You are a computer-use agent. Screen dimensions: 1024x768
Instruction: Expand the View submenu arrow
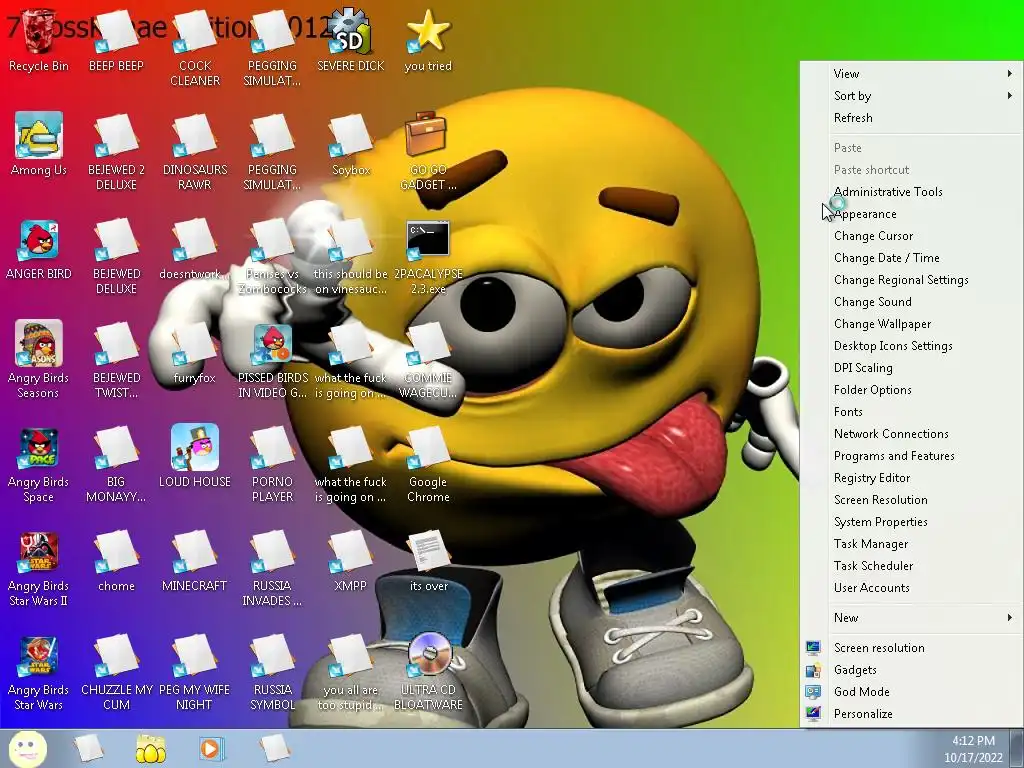pos(1010,74)
